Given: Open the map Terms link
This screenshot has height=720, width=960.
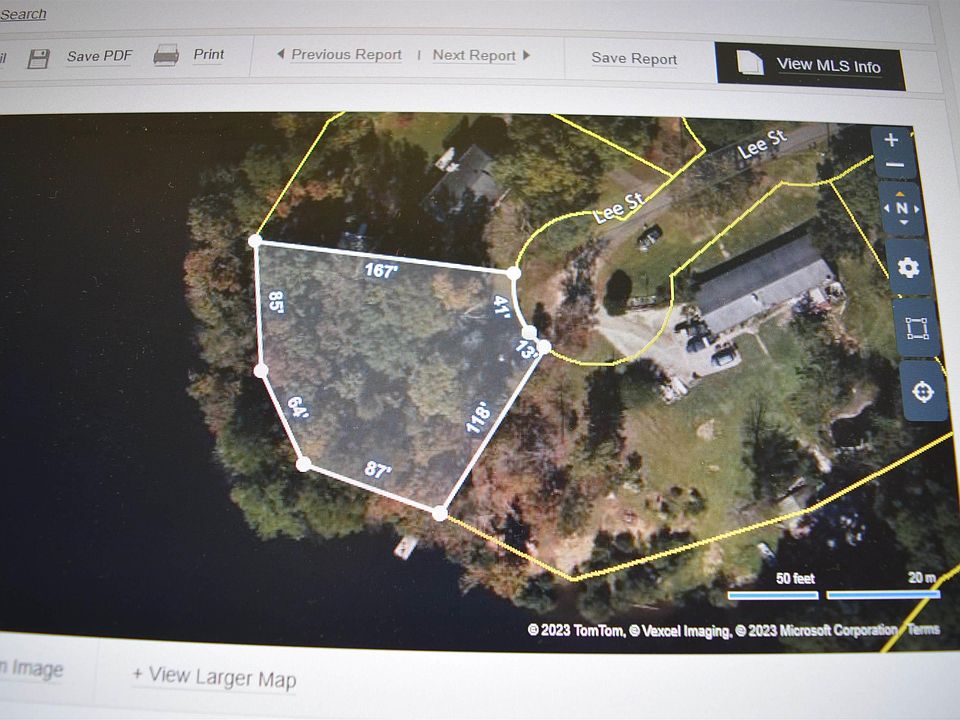Looking at the screenshot, I should (x=923, y=629).
